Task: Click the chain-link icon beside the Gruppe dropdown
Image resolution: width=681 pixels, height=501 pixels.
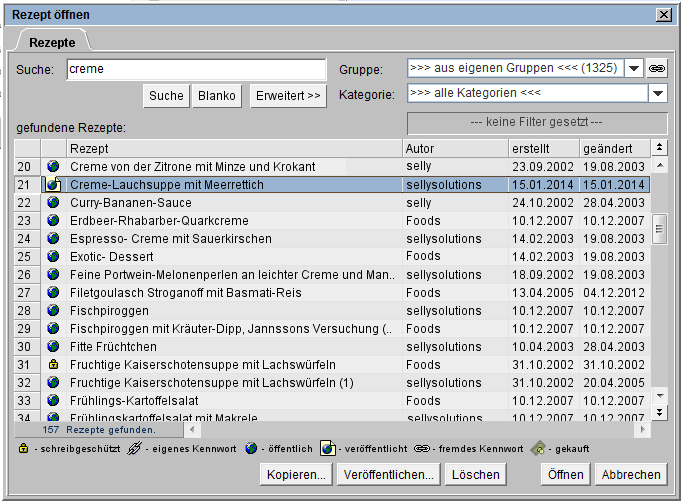Action: tap(658, 69)
